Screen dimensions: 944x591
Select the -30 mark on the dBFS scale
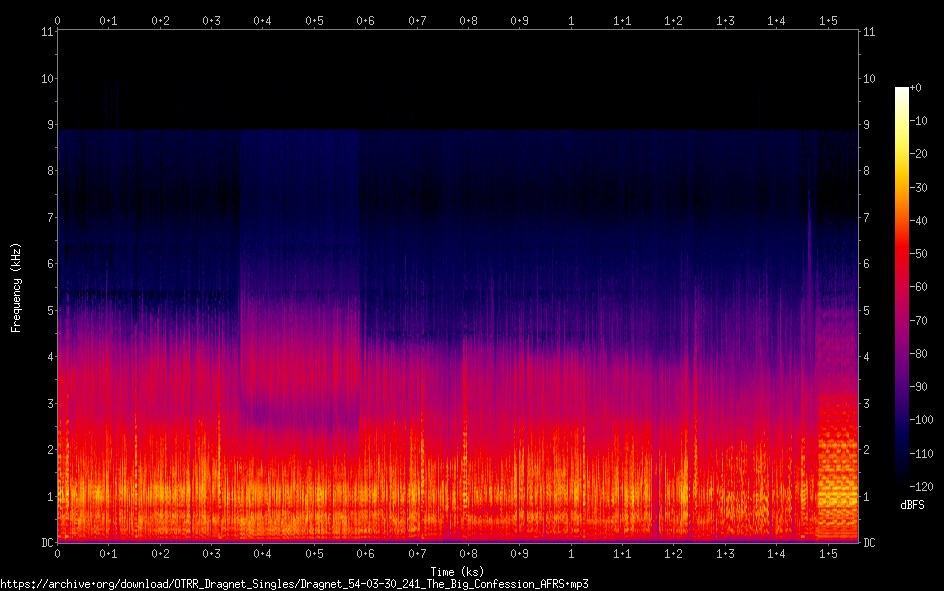click(x=924, y=188)
